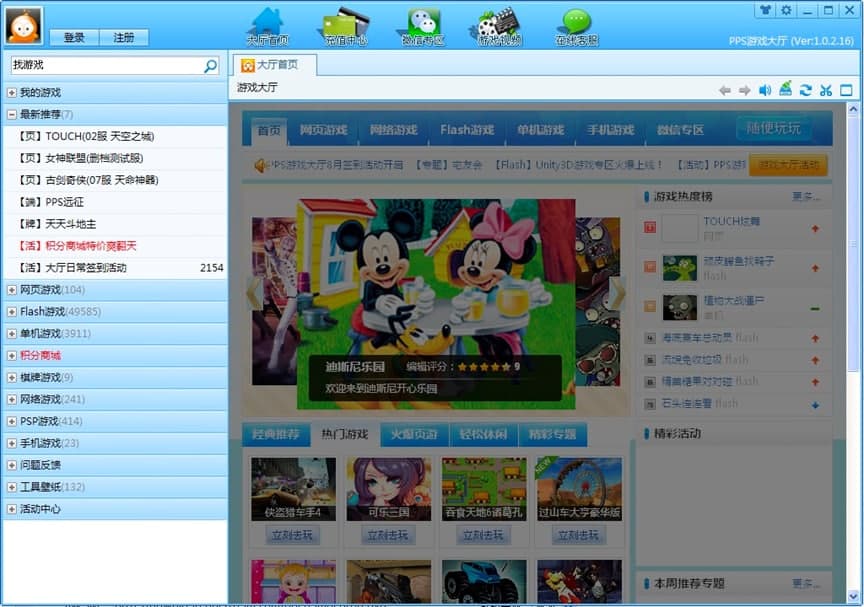The width and height of the screenshot is (864, 607).
Task: Open 植物大战僵尸 in hot ranking list
Action: 733,301
